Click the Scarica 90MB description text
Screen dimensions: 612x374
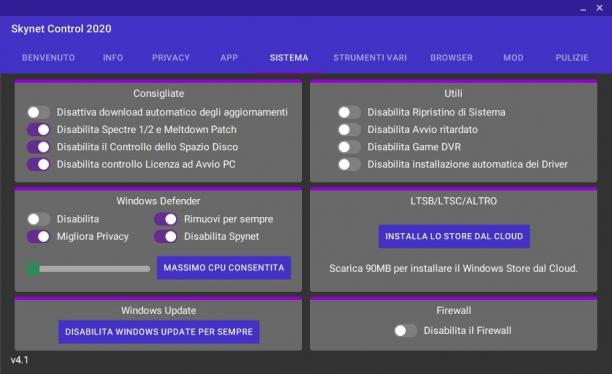coord(454,269)
